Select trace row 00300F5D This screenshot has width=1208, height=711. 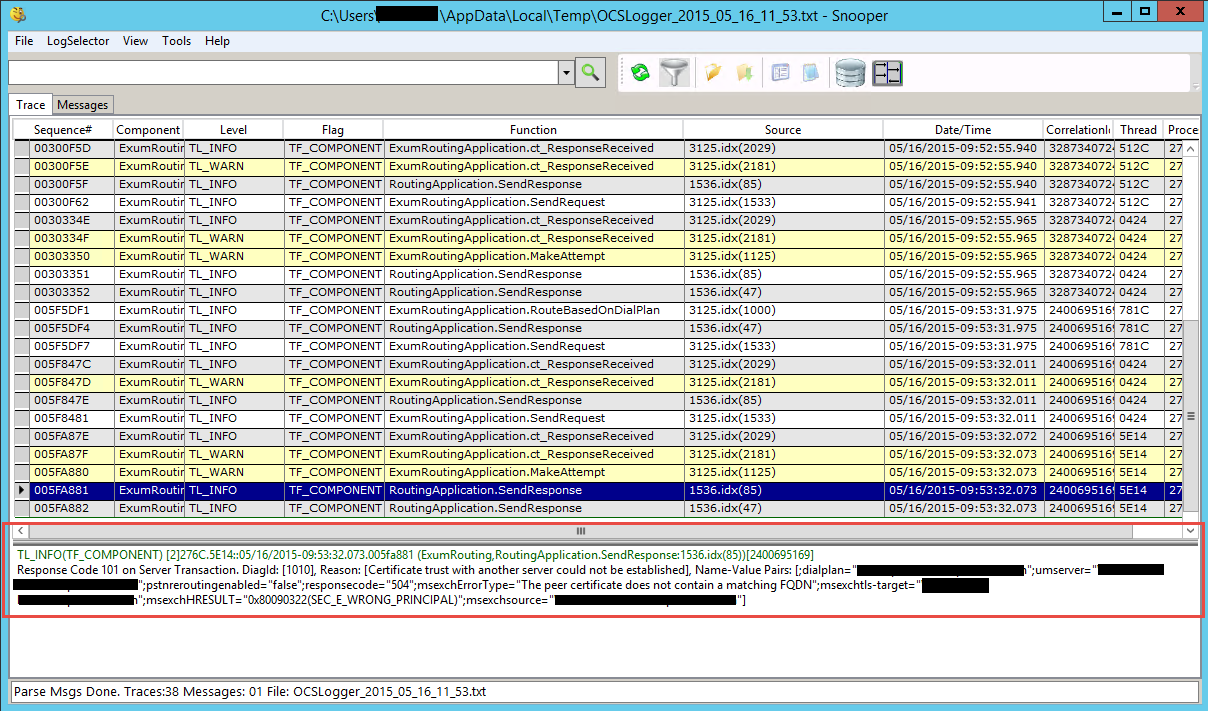pos(598,148)
